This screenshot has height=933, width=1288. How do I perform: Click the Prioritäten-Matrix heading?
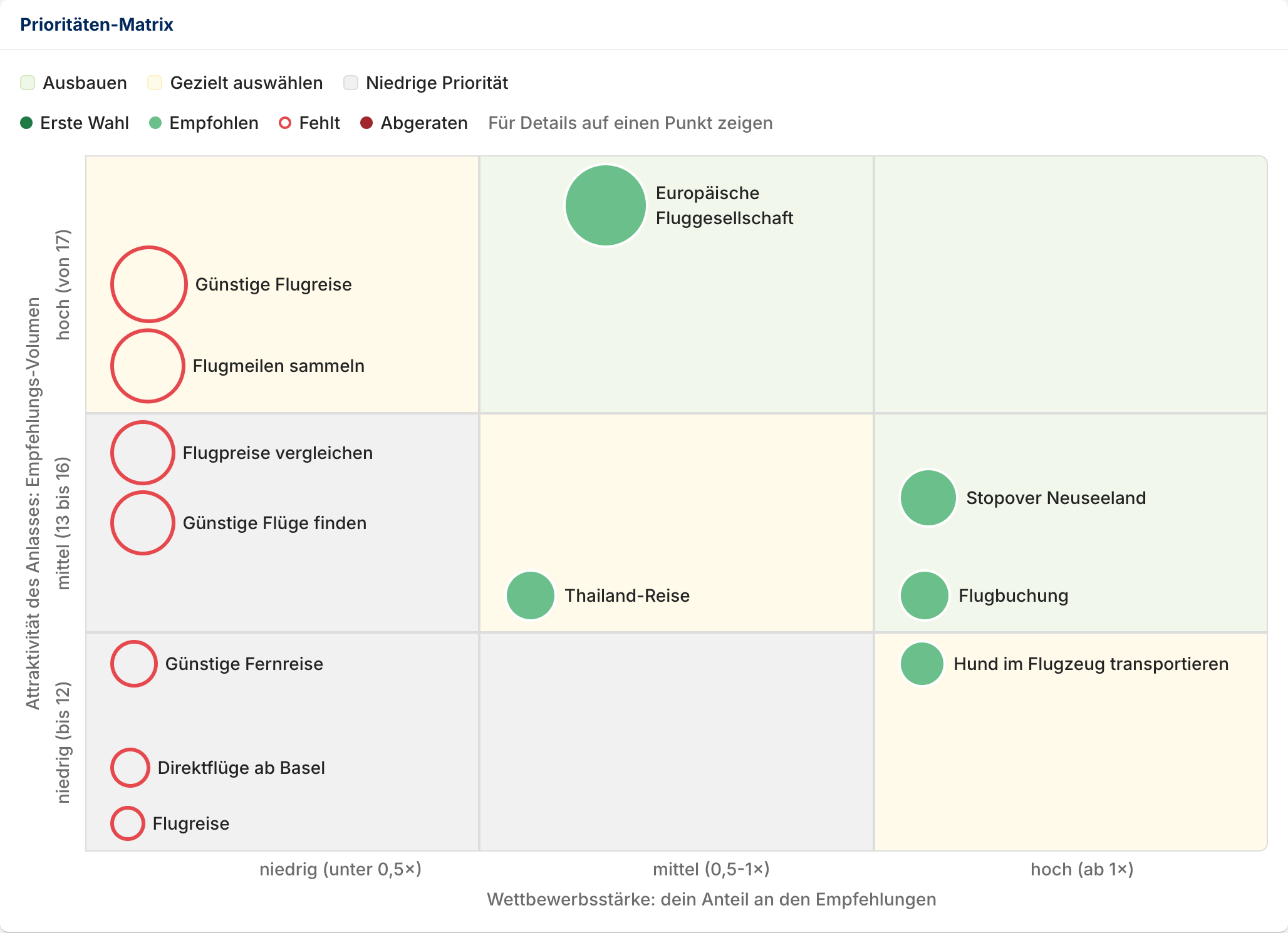point(96,24)
